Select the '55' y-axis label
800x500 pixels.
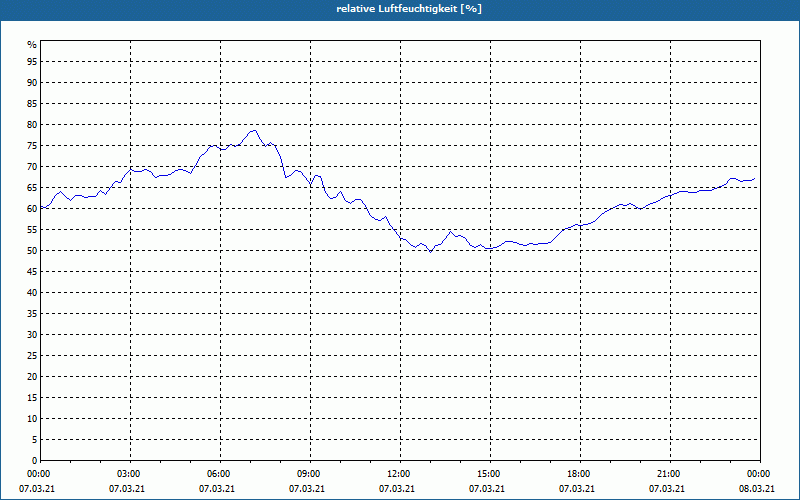tap(32, 230)
